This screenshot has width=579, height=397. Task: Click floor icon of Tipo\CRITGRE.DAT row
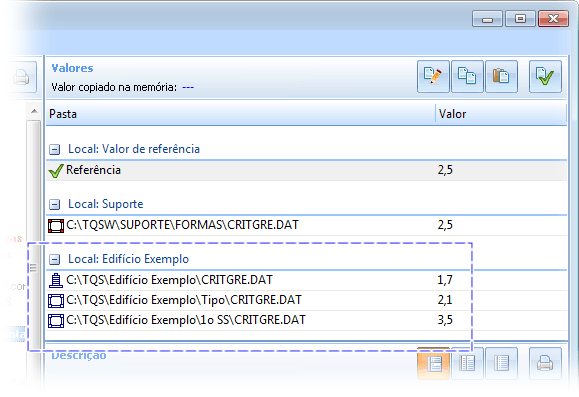click(56, 301)
